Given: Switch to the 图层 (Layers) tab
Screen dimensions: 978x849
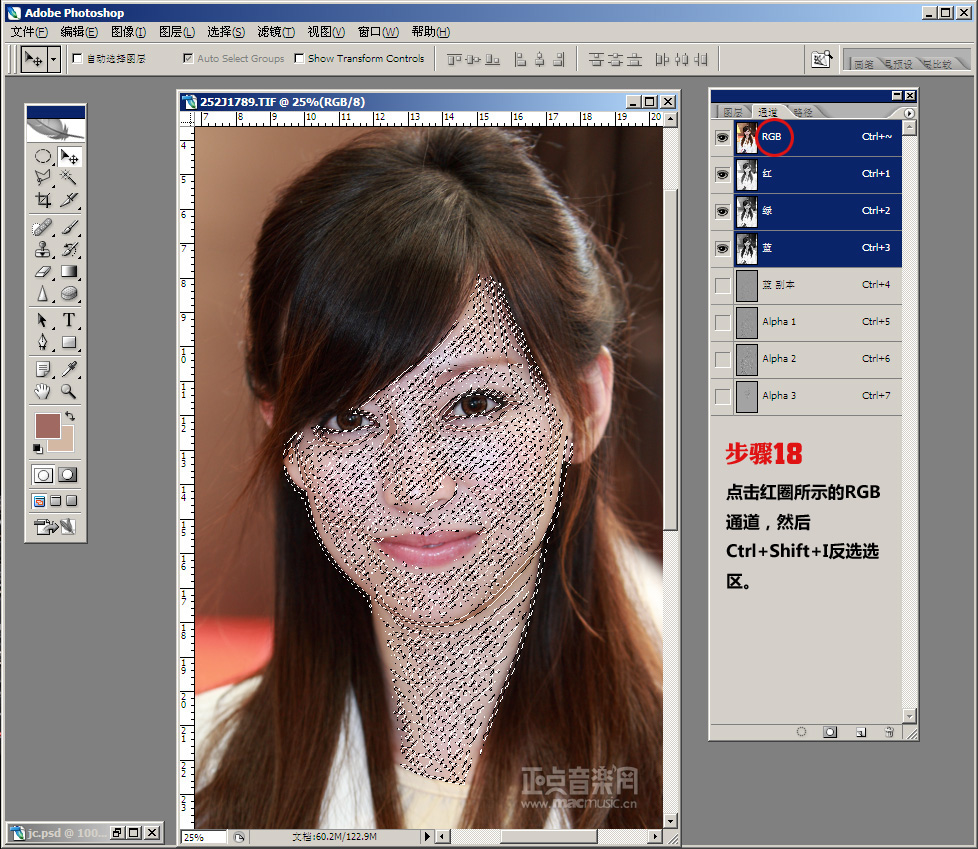Looking at the screenshot, I should (x=733, y=112).
